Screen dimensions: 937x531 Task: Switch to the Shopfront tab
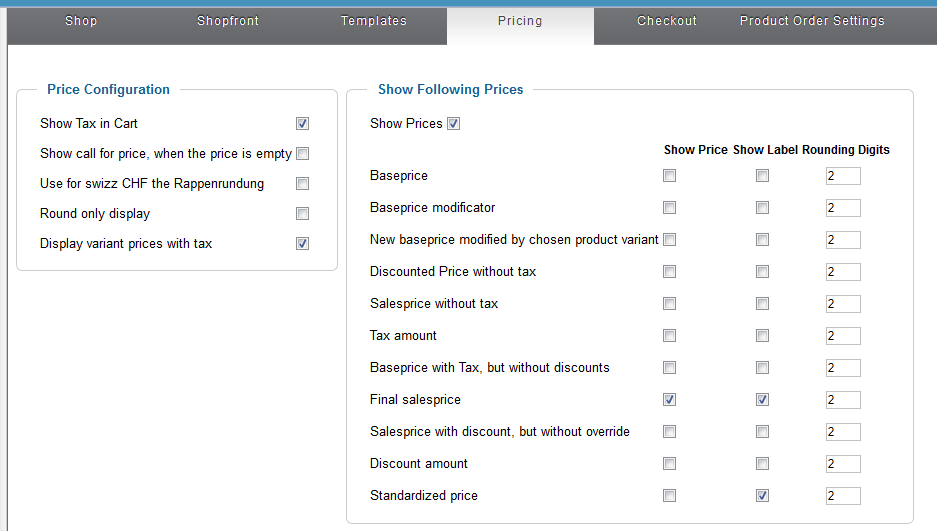click(x=228, y=21)
